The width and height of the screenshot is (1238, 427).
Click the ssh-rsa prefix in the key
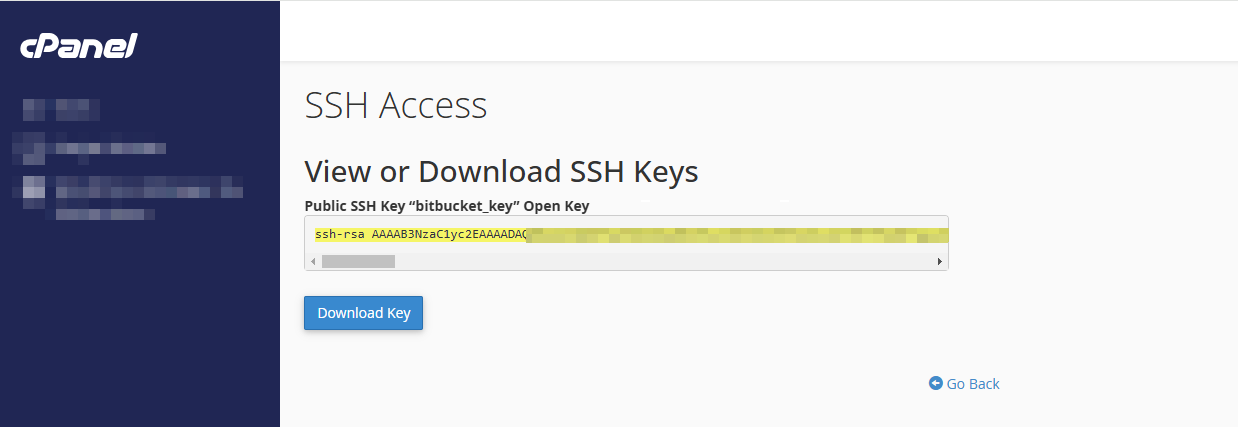point(339,235)
